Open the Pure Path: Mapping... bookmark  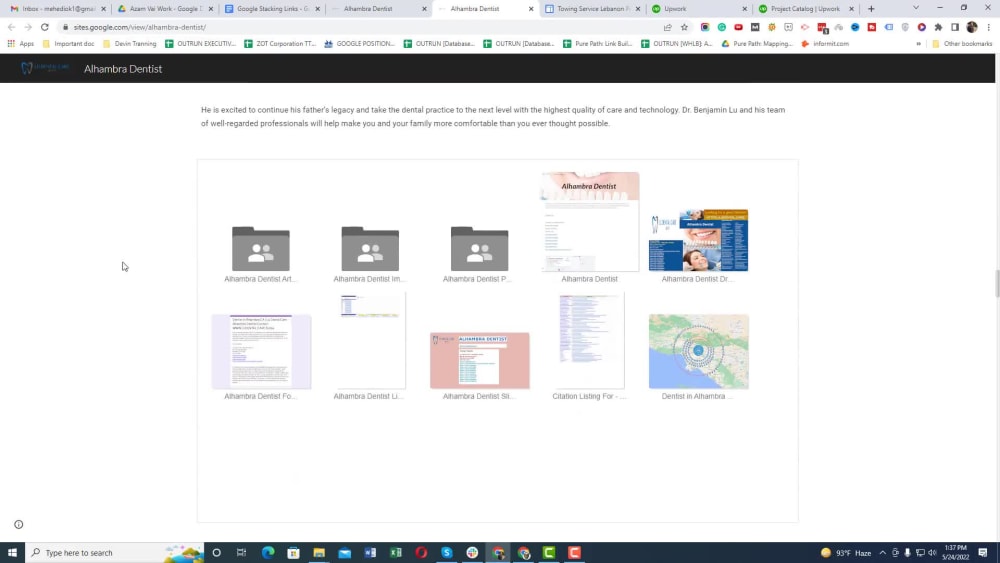[756, 44]
